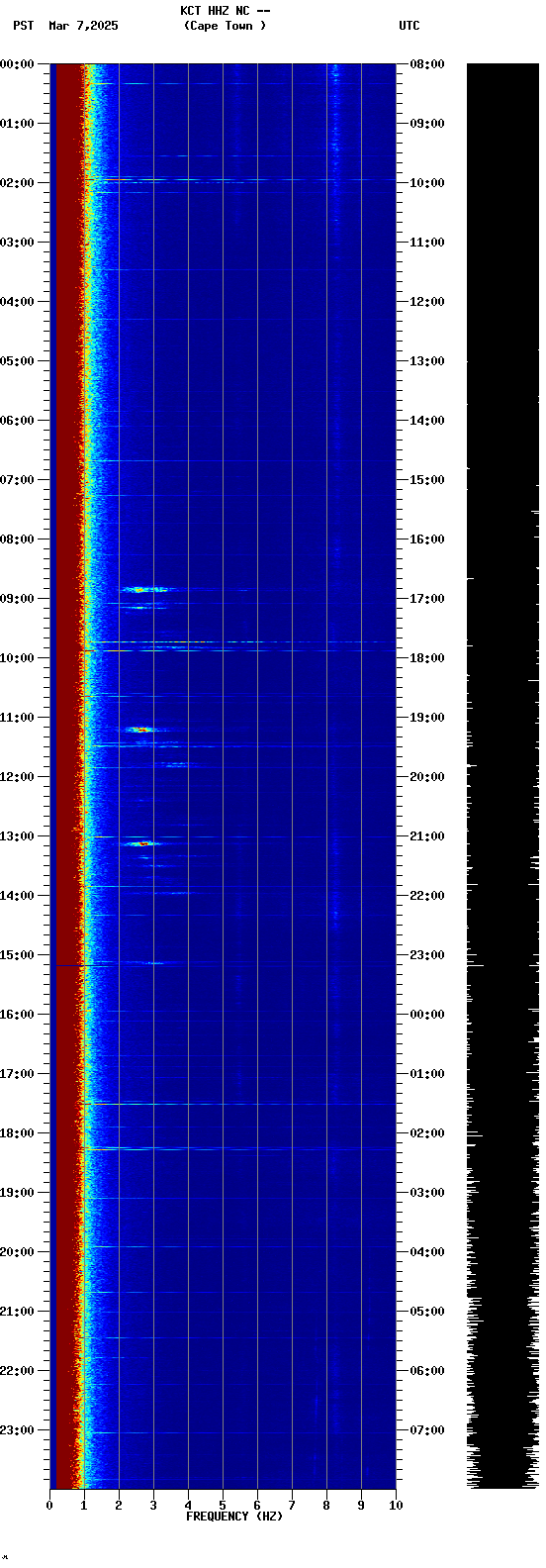Click the PST '06:00' time label

tap(18, 421)
